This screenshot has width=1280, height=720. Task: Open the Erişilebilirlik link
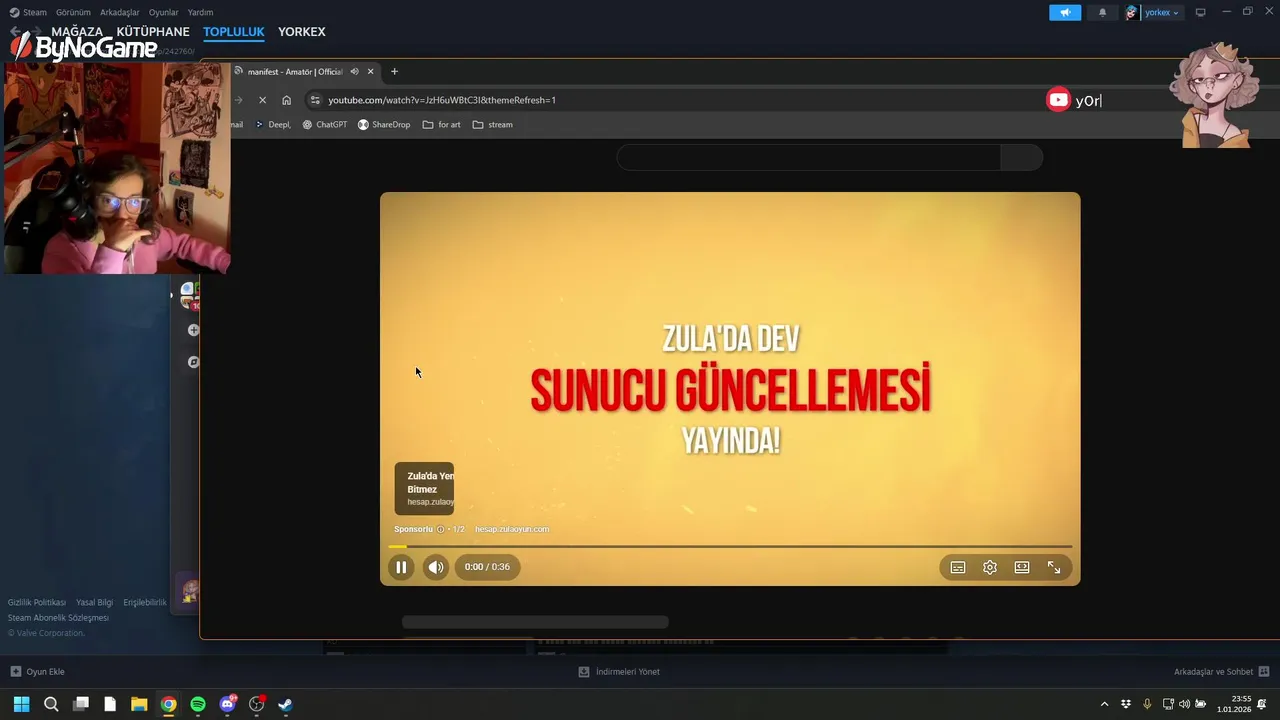coord(145,602)
